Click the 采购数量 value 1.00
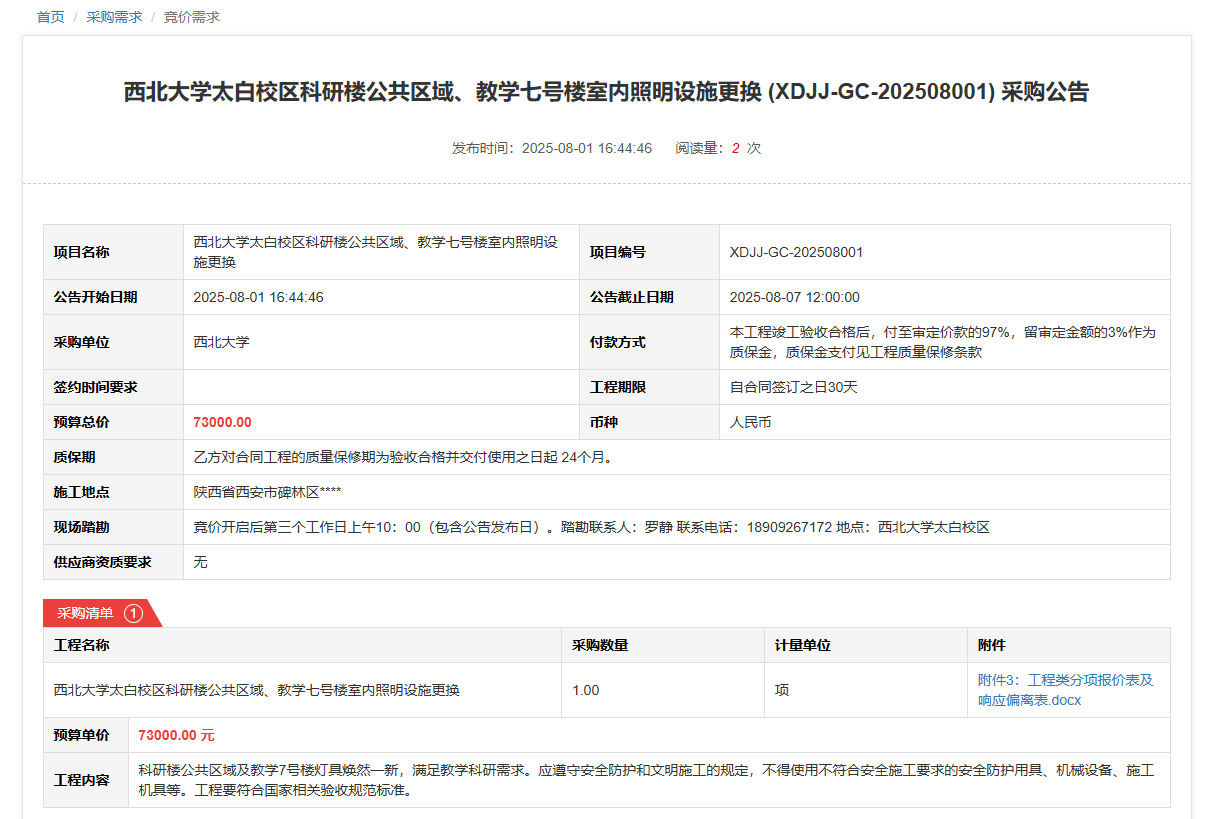This screenshot has height=819, width=1212. coord(585,690)
